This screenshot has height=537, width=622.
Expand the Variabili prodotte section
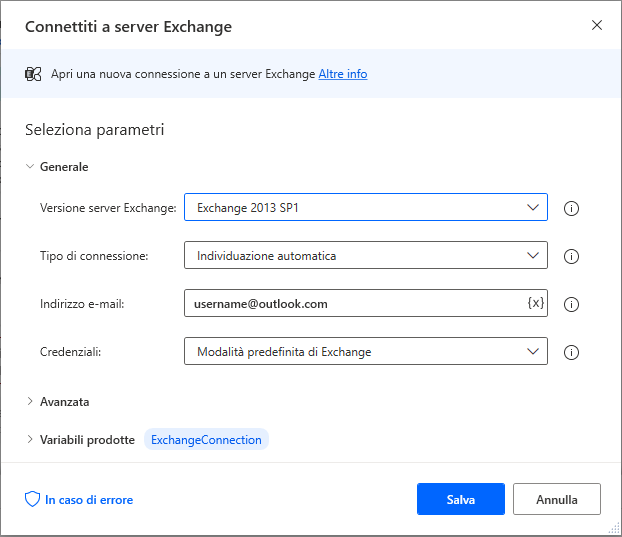[x=30, y=439]
